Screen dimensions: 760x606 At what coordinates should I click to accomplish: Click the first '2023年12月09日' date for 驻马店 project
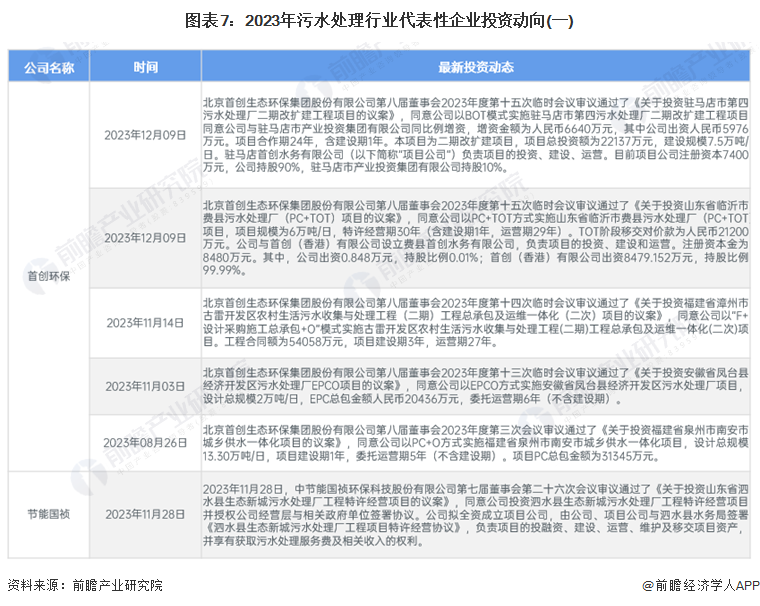click(x=145, y=135)
